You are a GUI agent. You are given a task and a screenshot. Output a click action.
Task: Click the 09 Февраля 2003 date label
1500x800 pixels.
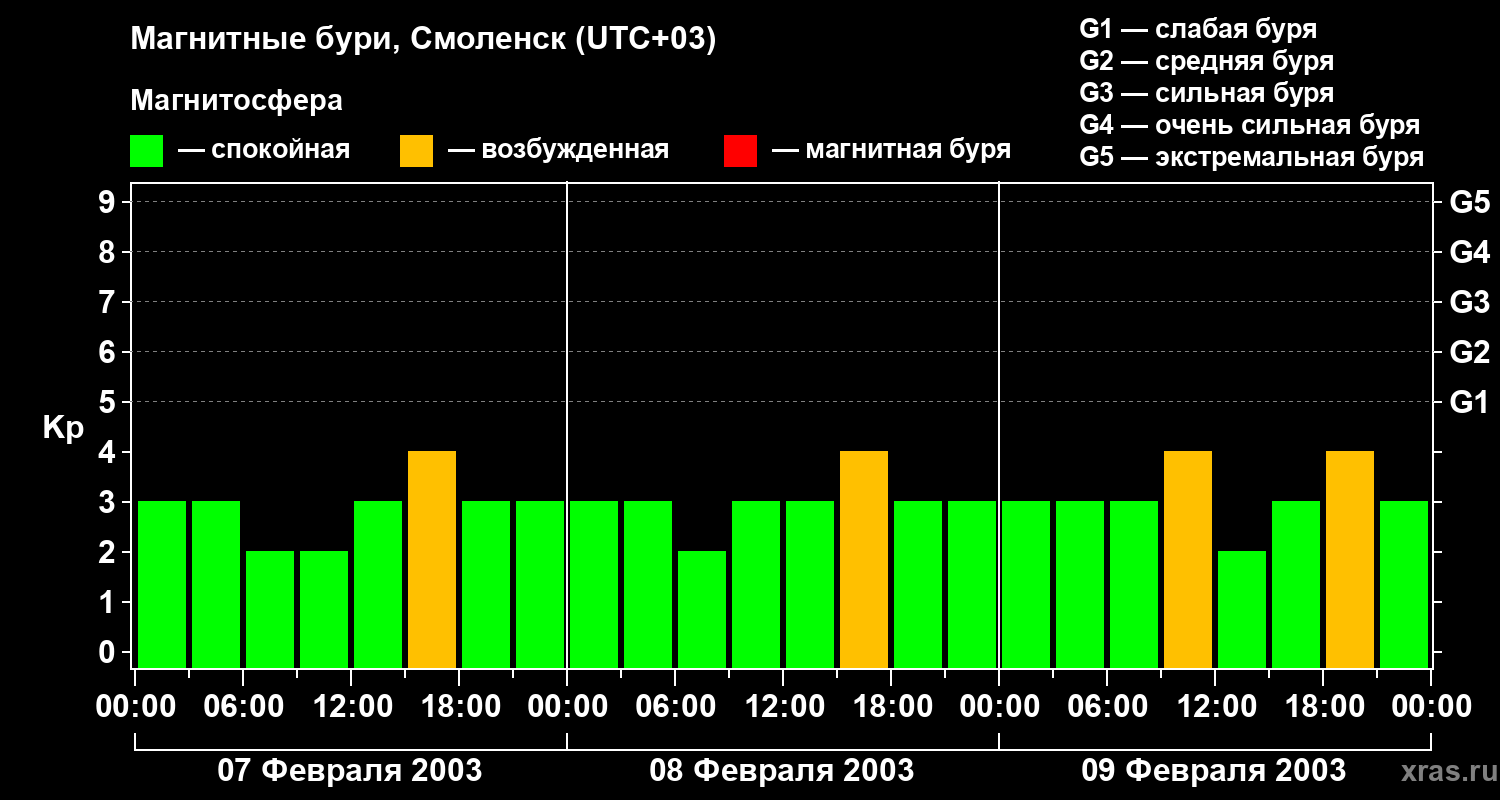[1214, 771]
